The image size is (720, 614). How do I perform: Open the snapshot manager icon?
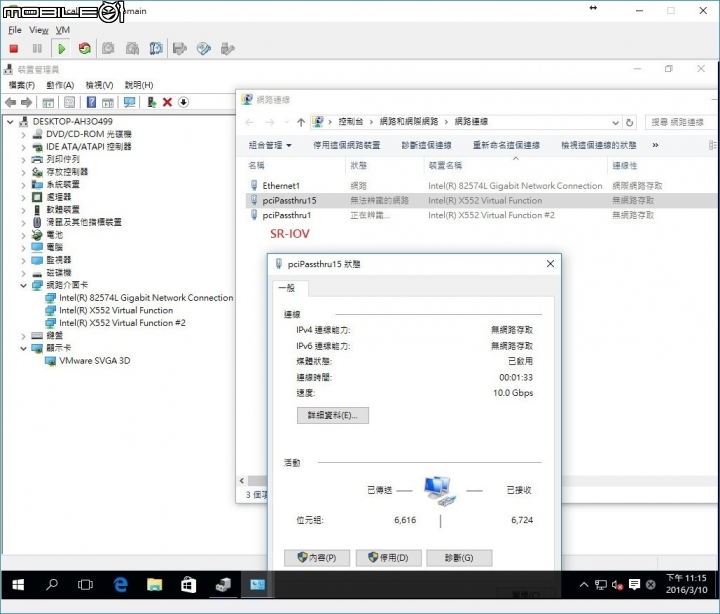click(x=156, y=48)
